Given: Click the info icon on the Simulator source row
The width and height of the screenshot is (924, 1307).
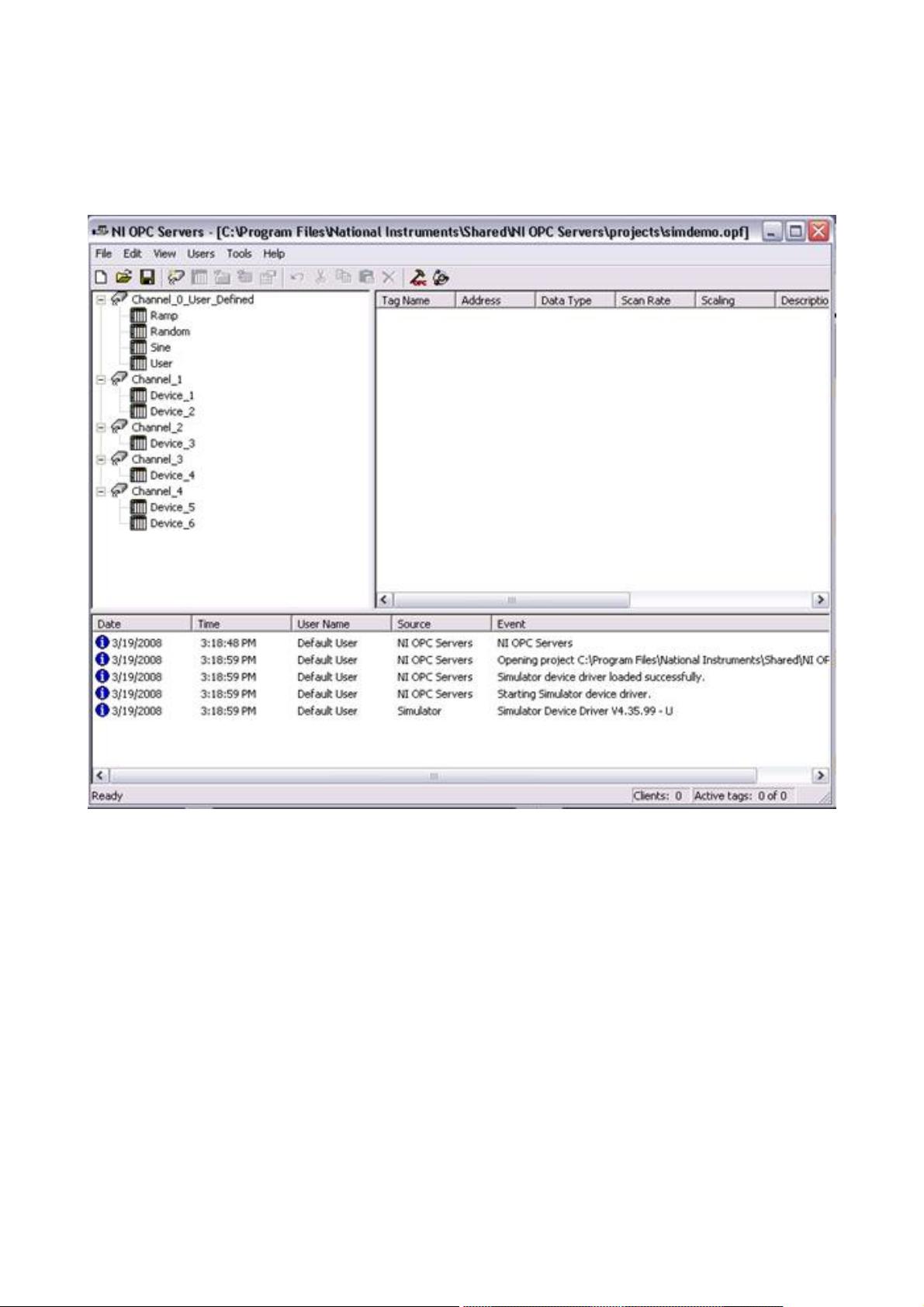Looking at the screenshot, I should tap(102, 711).
